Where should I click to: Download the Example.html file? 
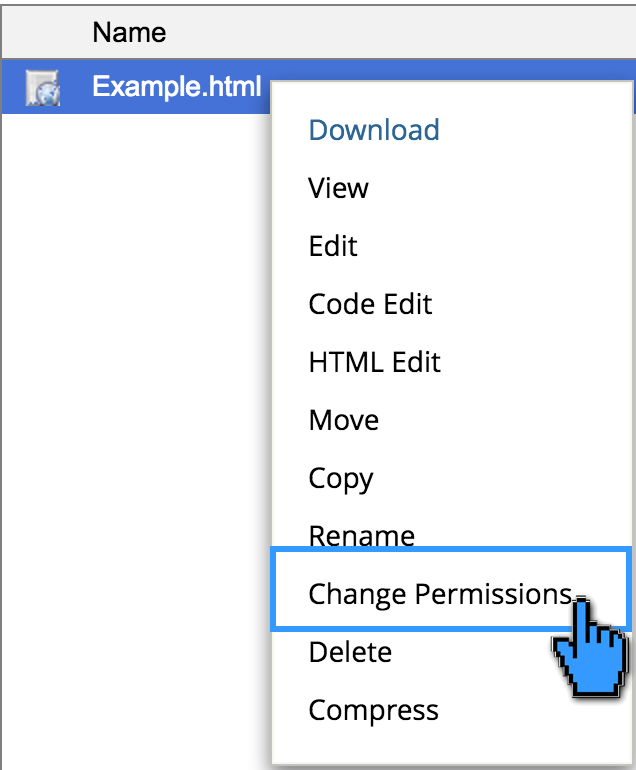tap(374, 130)
